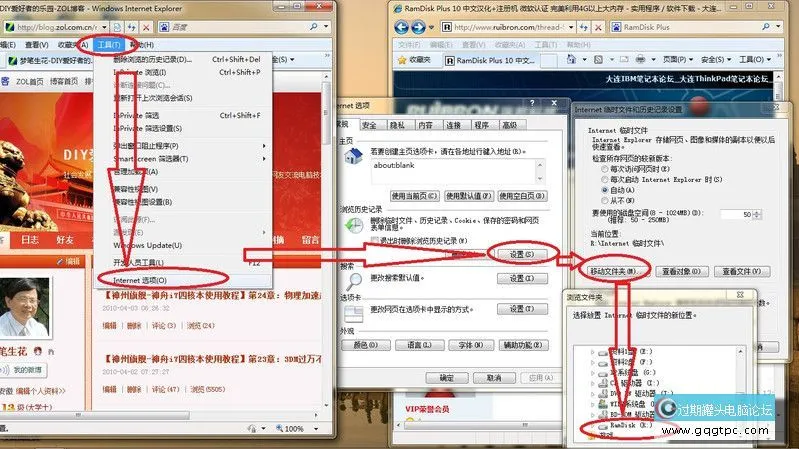
Task: Click ZOL site icon in address bar
Action: click(10, 27)
